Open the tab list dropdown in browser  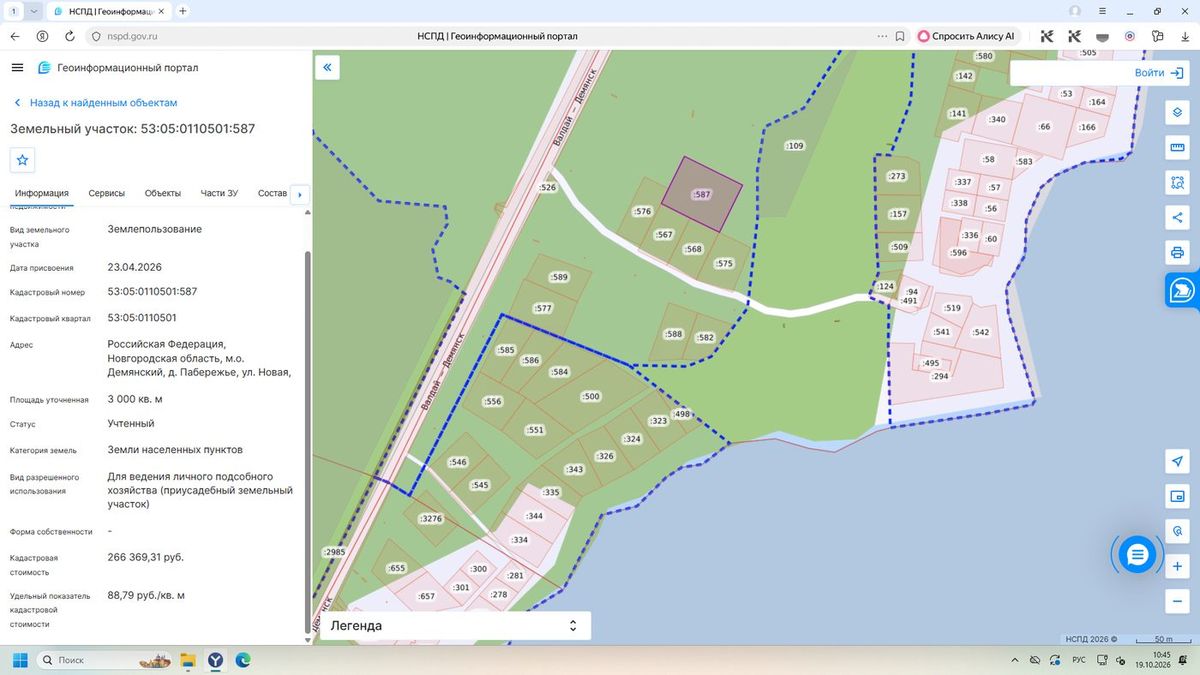(x=34, y=11)
